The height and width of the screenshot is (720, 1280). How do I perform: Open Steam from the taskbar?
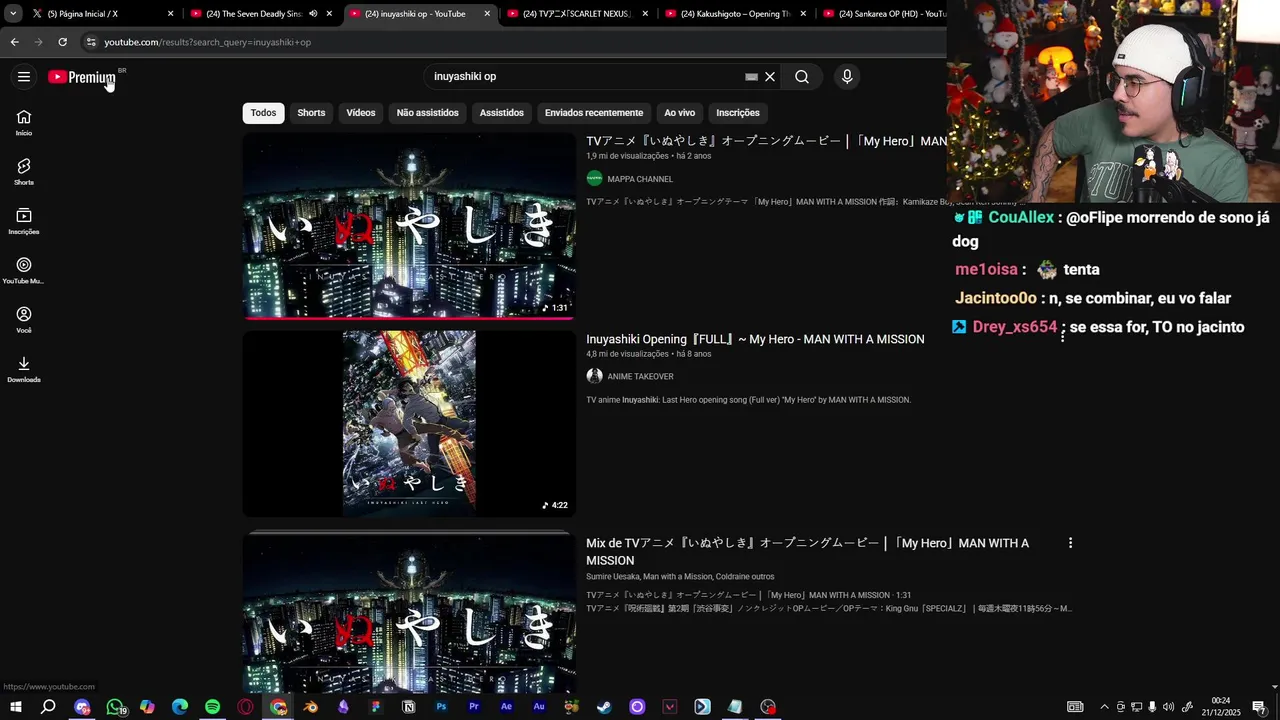(x=604, y=707)
